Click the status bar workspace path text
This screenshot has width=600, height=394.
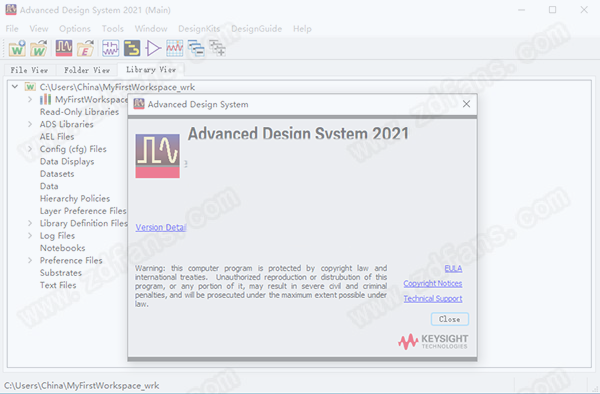click(x=81, y=386)
